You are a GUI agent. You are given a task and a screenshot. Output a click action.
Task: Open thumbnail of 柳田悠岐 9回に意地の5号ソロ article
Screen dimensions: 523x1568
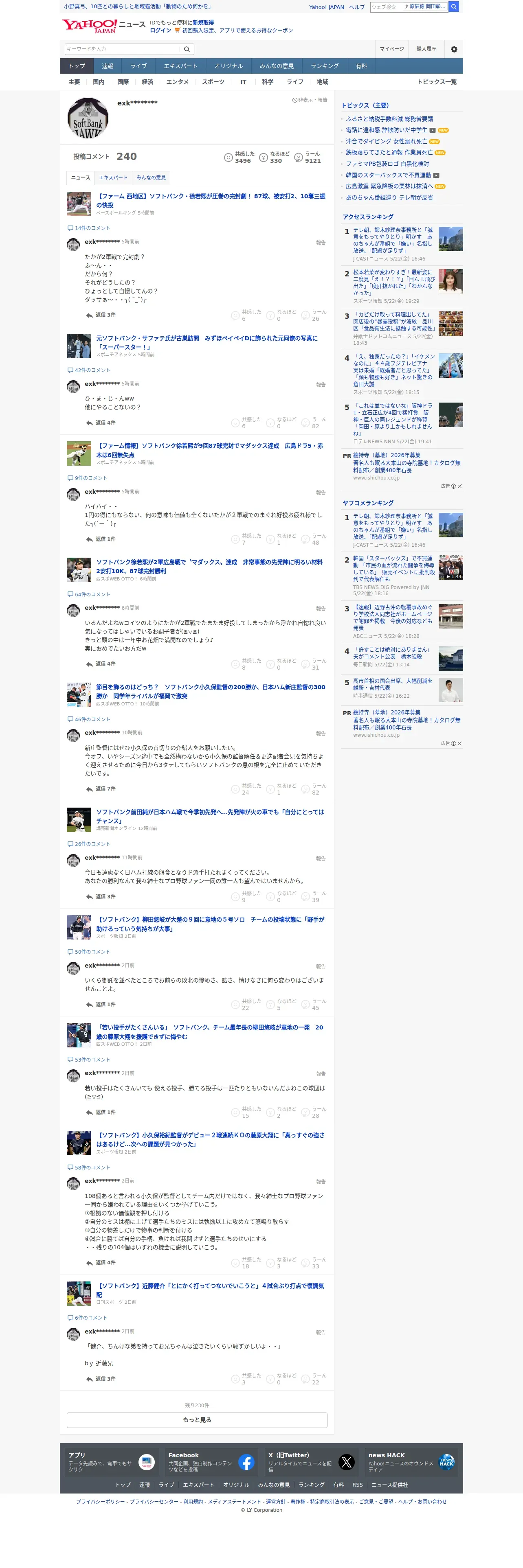tap(79, 927)
